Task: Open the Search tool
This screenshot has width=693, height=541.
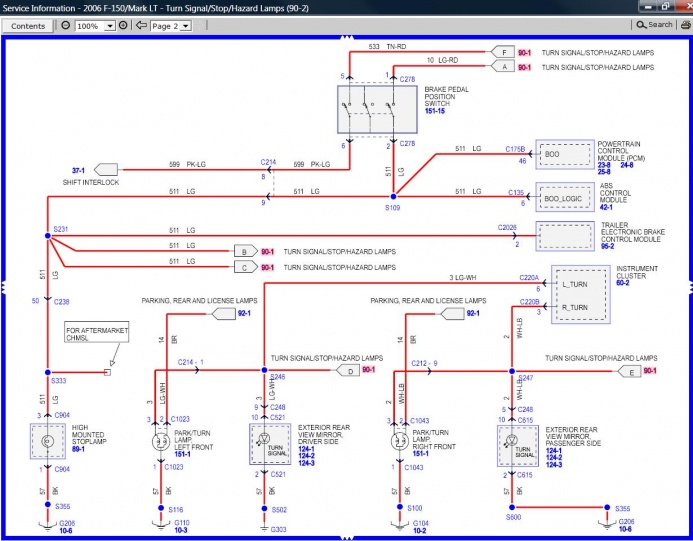Action: [654, 25]
